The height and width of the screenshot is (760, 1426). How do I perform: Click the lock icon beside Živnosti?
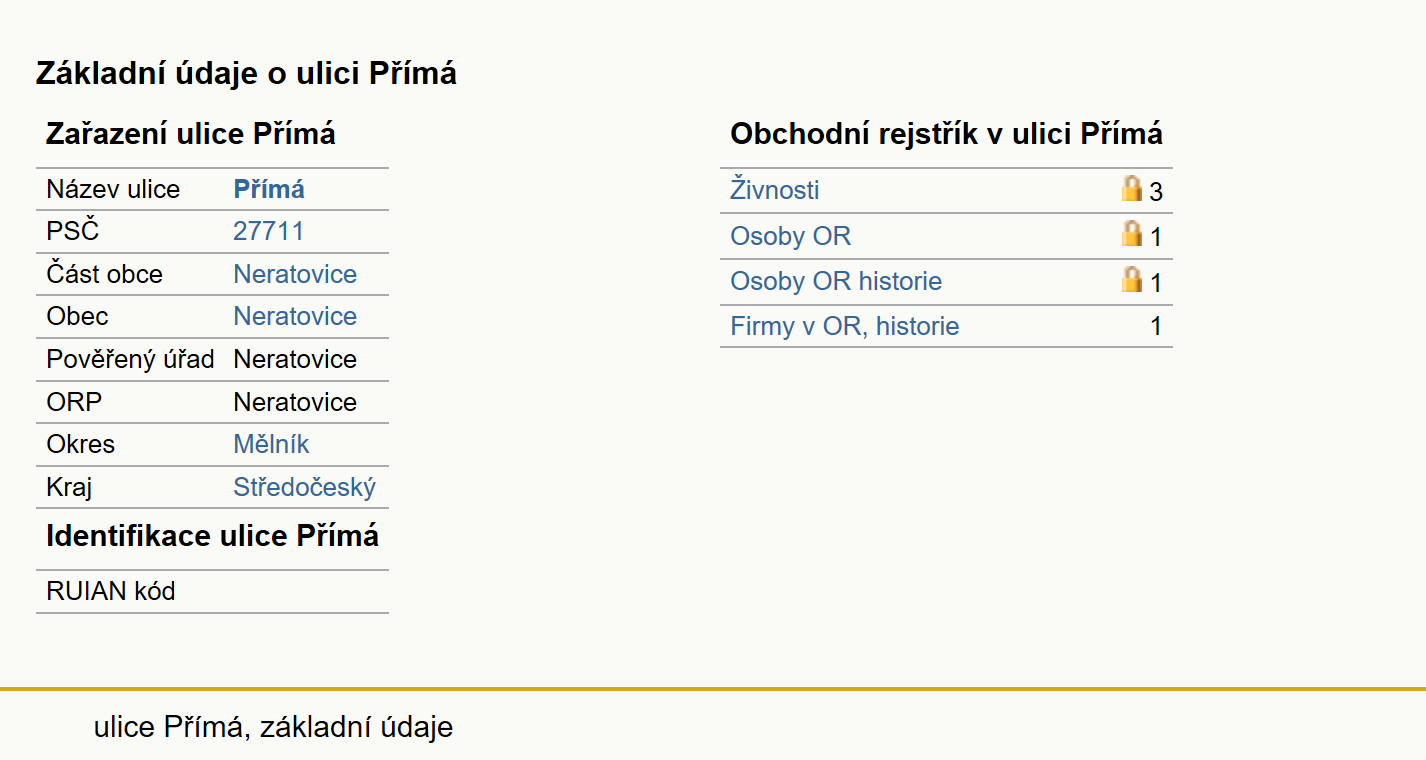pos(1131,188)
